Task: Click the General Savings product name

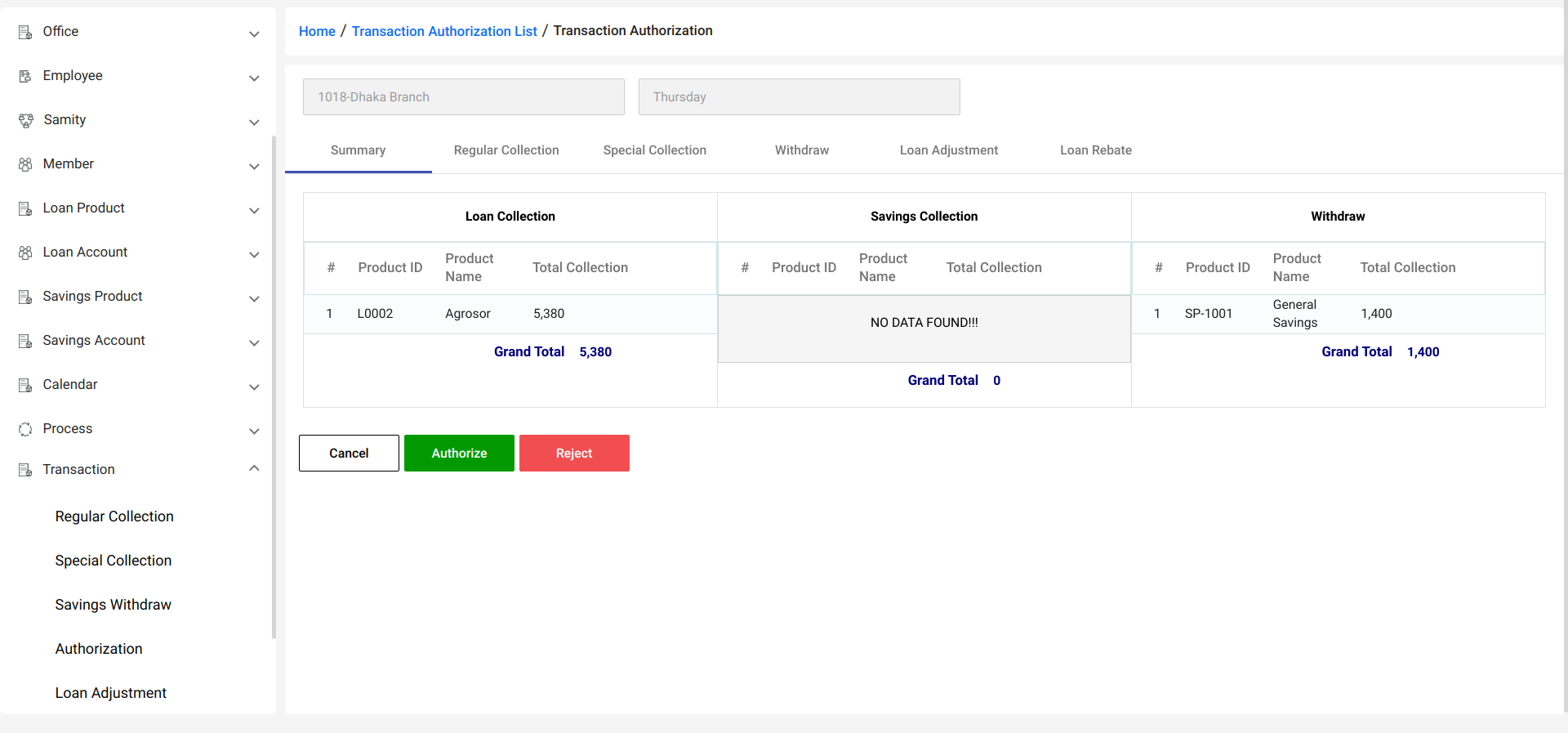Action: (x=1295, y=314)
